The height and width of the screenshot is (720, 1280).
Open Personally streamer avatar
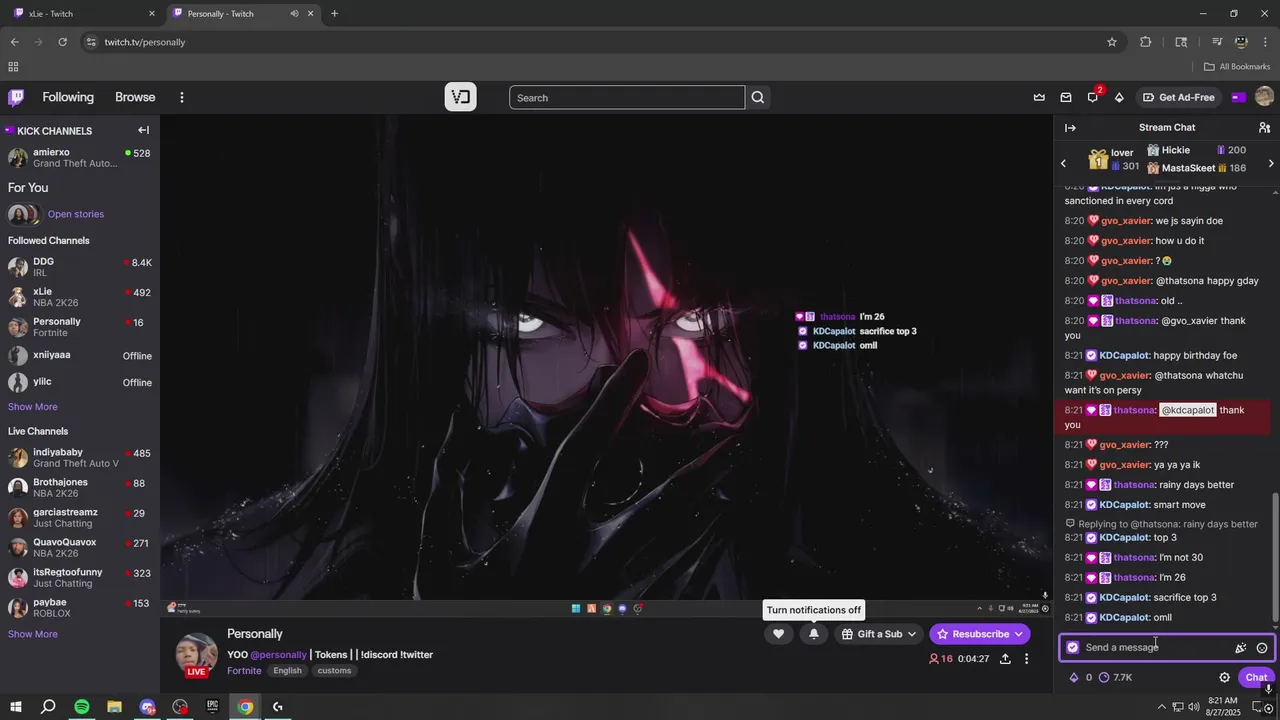pos(196,654)
